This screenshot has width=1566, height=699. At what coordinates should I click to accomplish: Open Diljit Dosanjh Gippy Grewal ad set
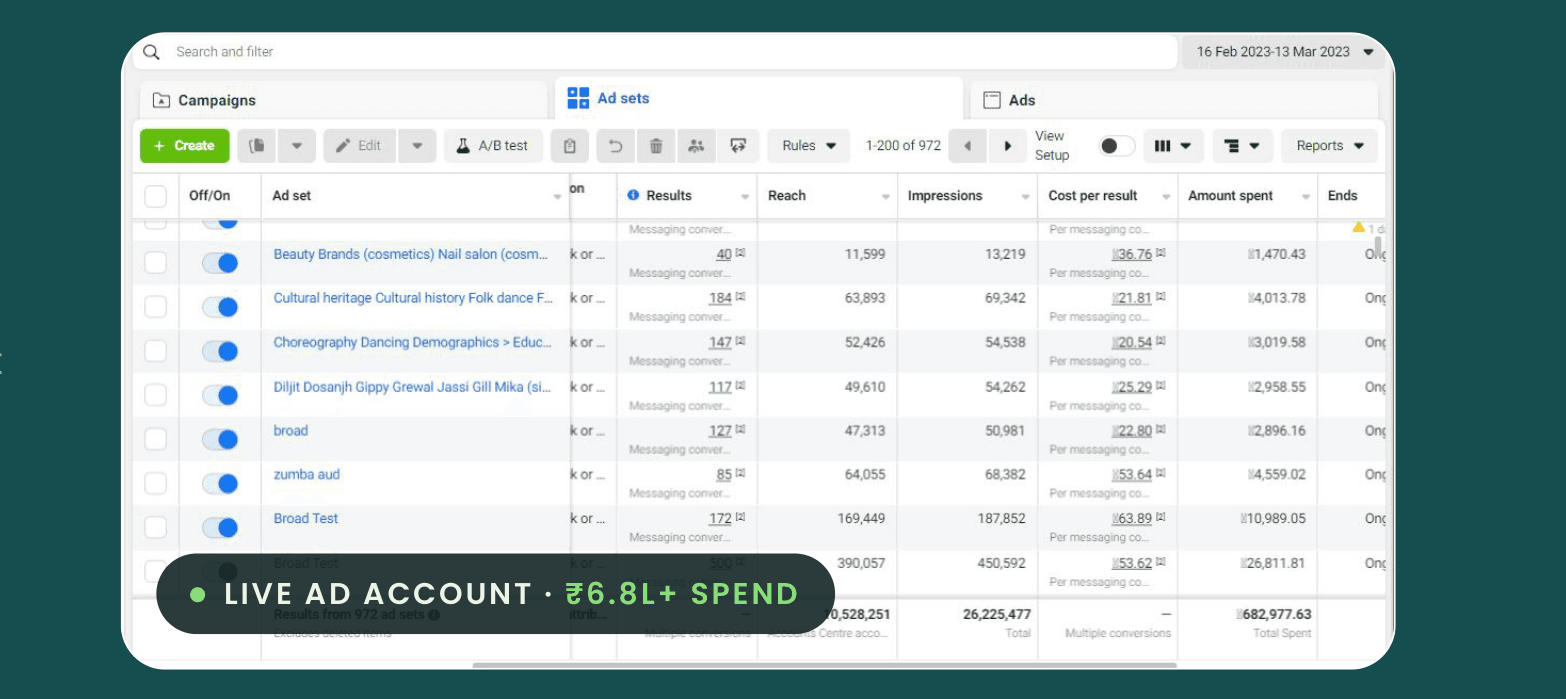(x=412, y=387)
